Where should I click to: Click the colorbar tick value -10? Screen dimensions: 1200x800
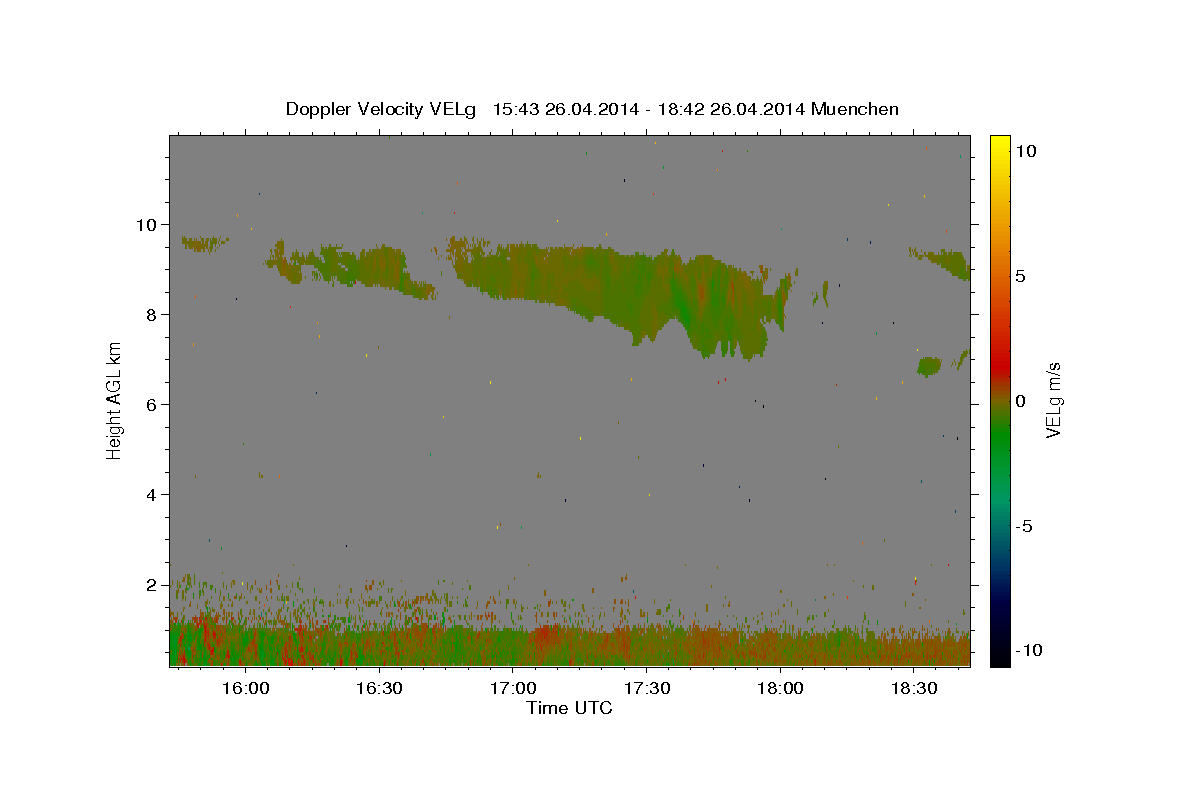coord(1028,650)
